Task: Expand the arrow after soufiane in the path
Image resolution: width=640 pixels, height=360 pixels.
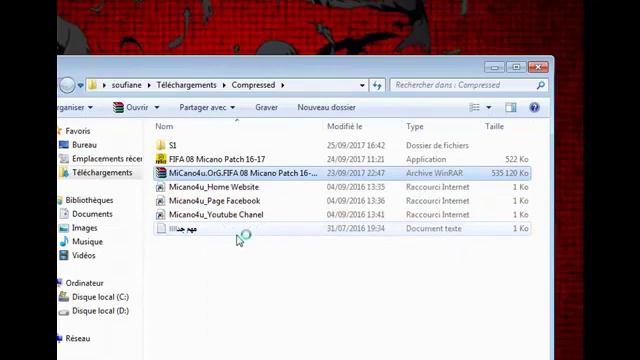Action: tap(149, 85)
